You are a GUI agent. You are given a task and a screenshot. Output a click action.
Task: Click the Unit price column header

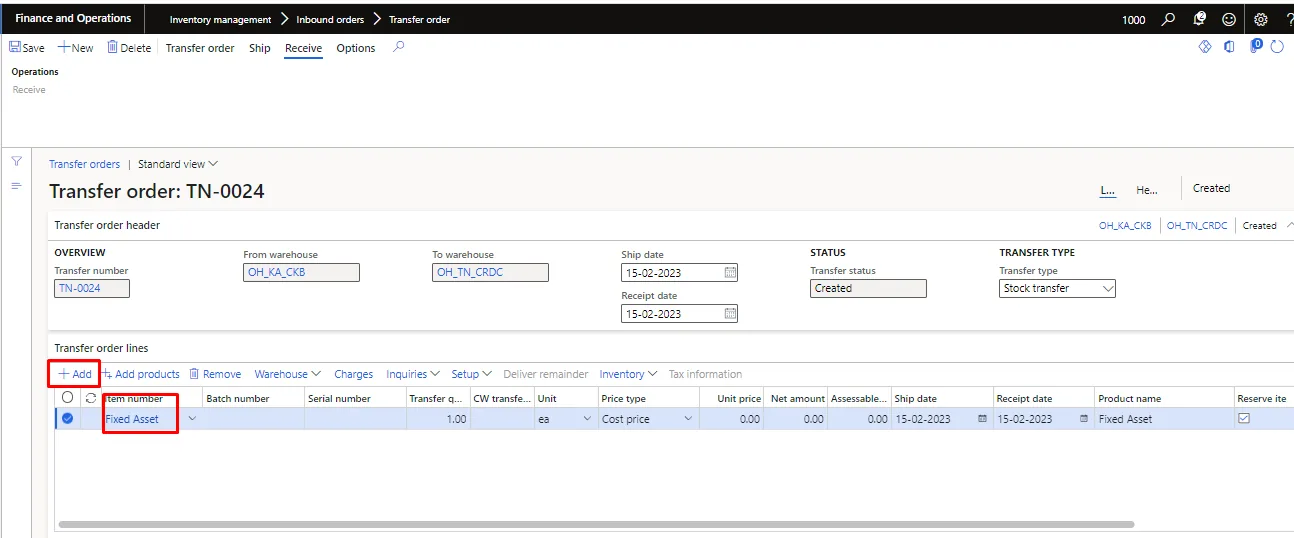[x=739, y=398]
